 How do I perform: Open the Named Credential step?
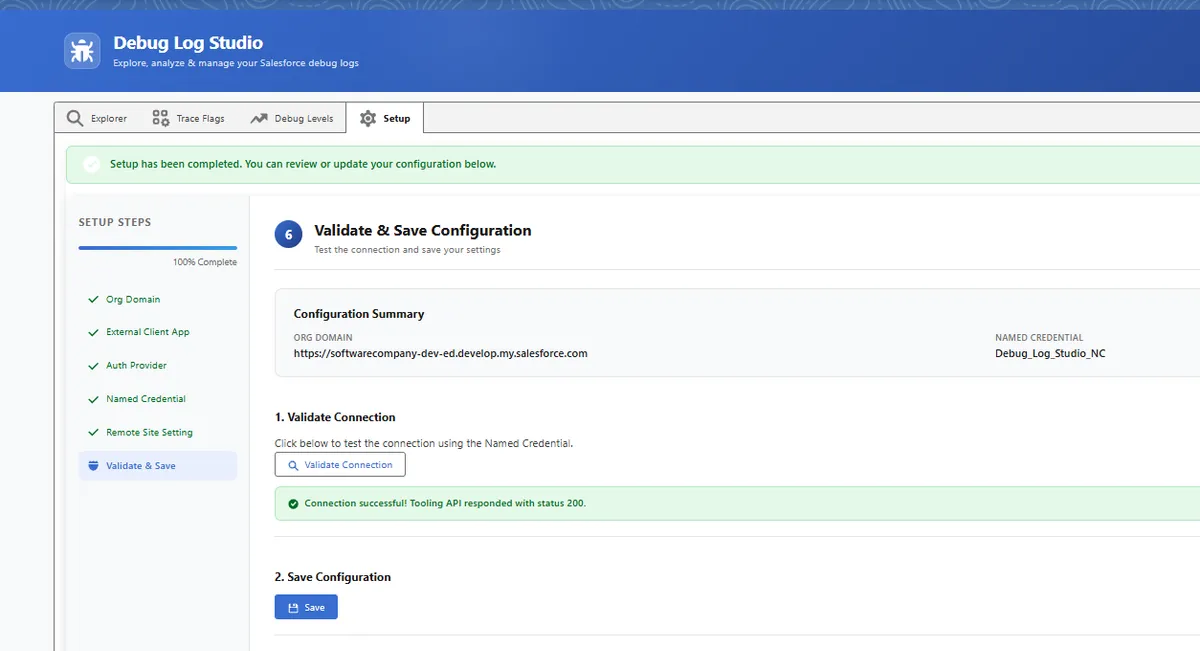(x=158, y=399)
